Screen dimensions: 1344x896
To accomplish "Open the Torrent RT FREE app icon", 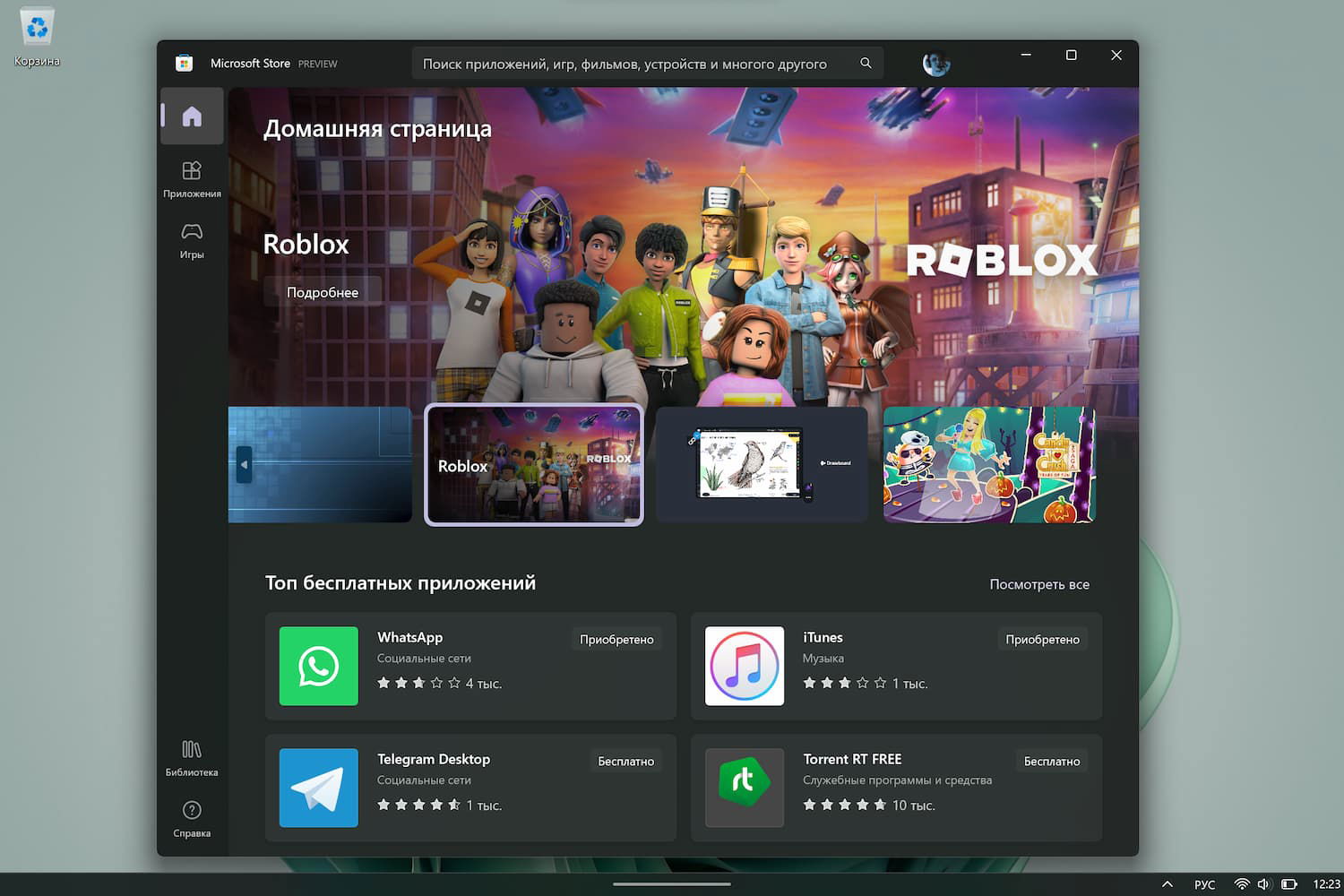I will [745, 788].
